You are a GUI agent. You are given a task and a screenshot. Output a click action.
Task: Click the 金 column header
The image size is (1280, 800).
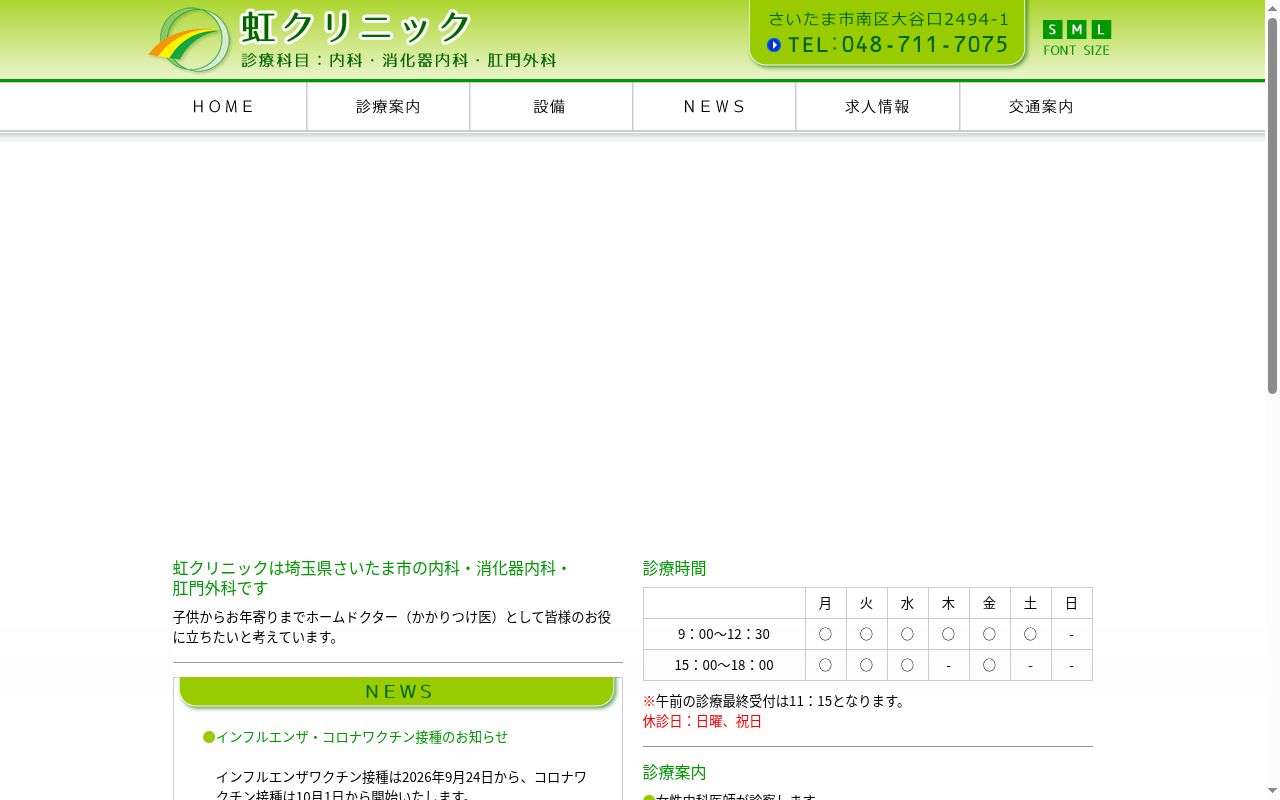(x=990, y=603)
